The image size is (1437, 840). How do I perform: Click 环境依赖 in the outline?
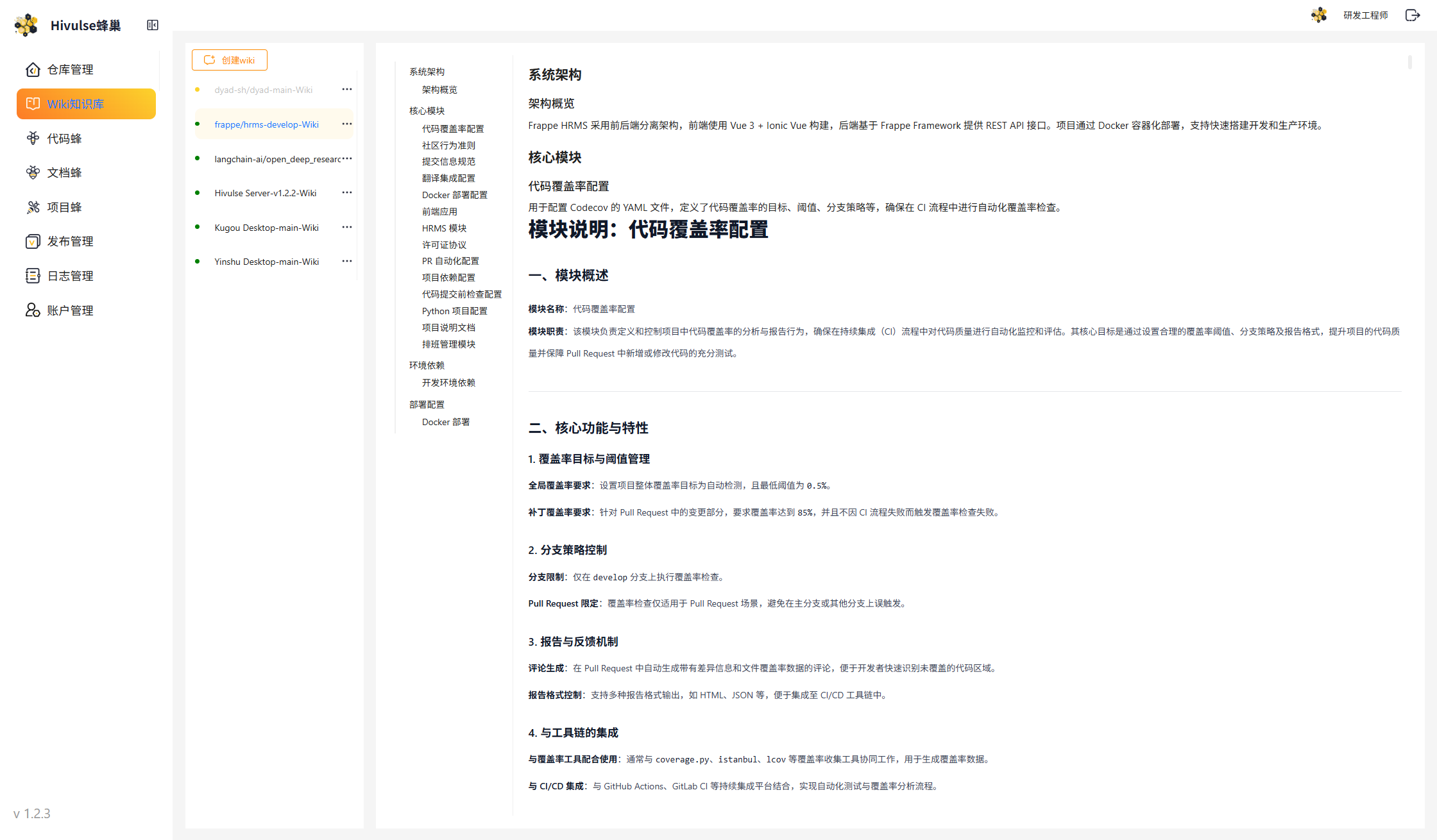427,365
